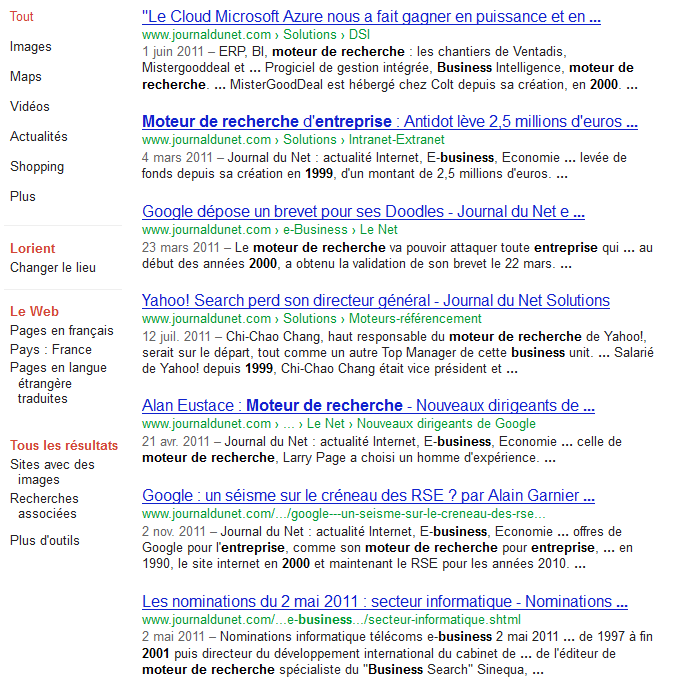Click the 2 mai 2011 snippet date

(x=173, y=637)
